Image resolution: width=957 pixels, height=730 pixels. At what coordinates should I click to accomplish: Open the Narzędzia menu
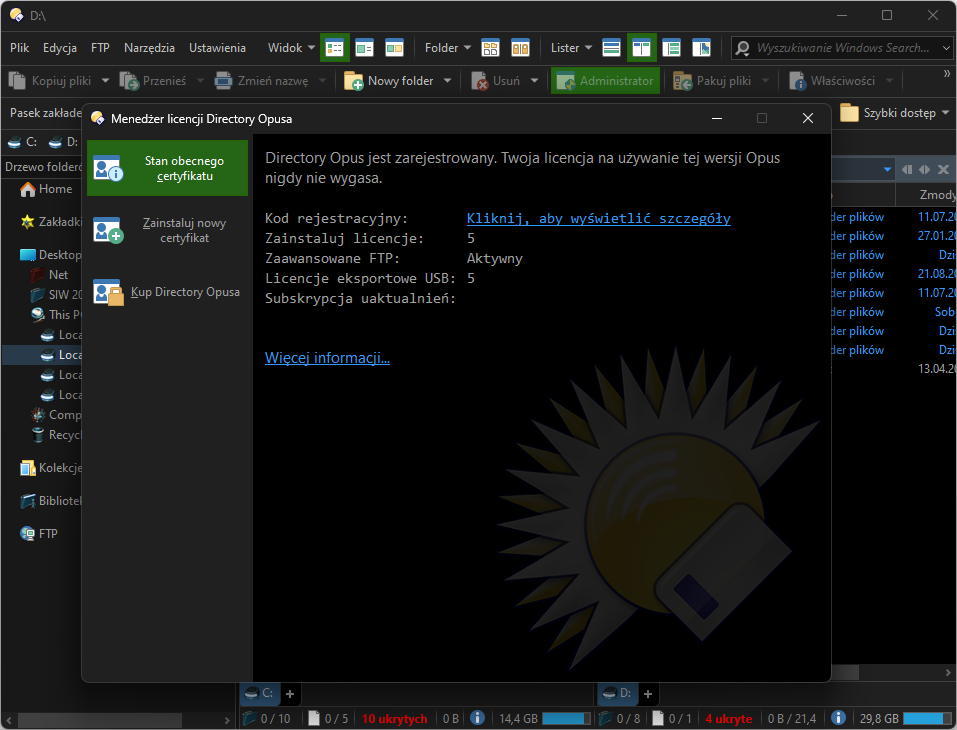click(149, 48)
